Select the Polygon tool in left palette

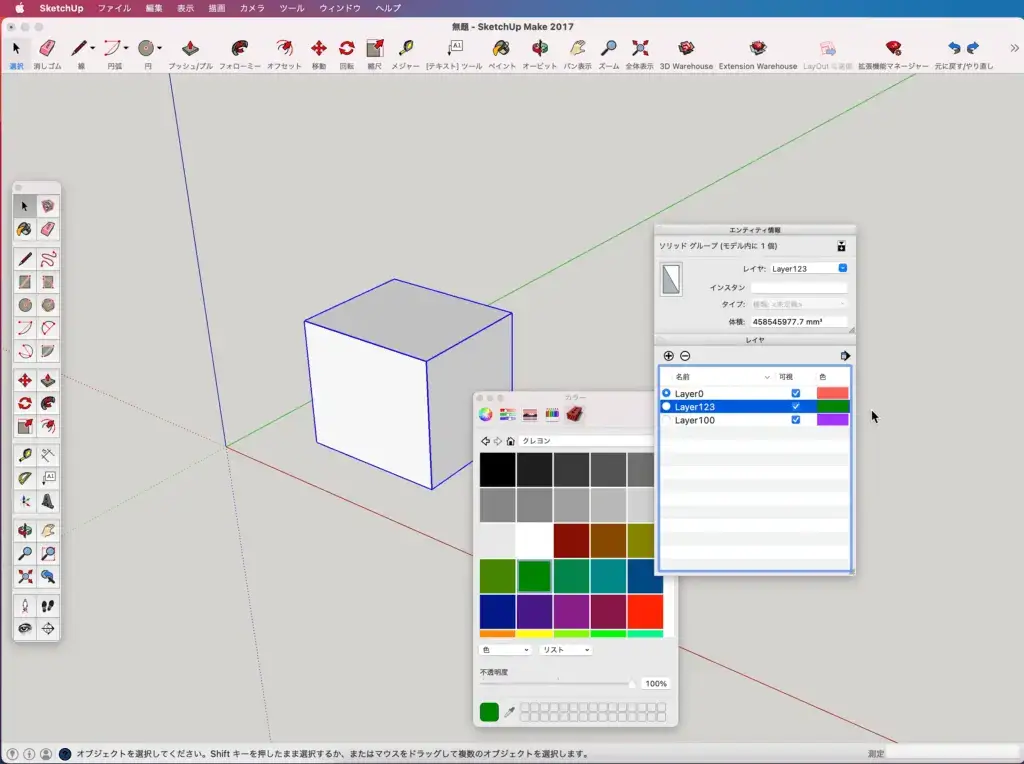(x=48, y=305)
